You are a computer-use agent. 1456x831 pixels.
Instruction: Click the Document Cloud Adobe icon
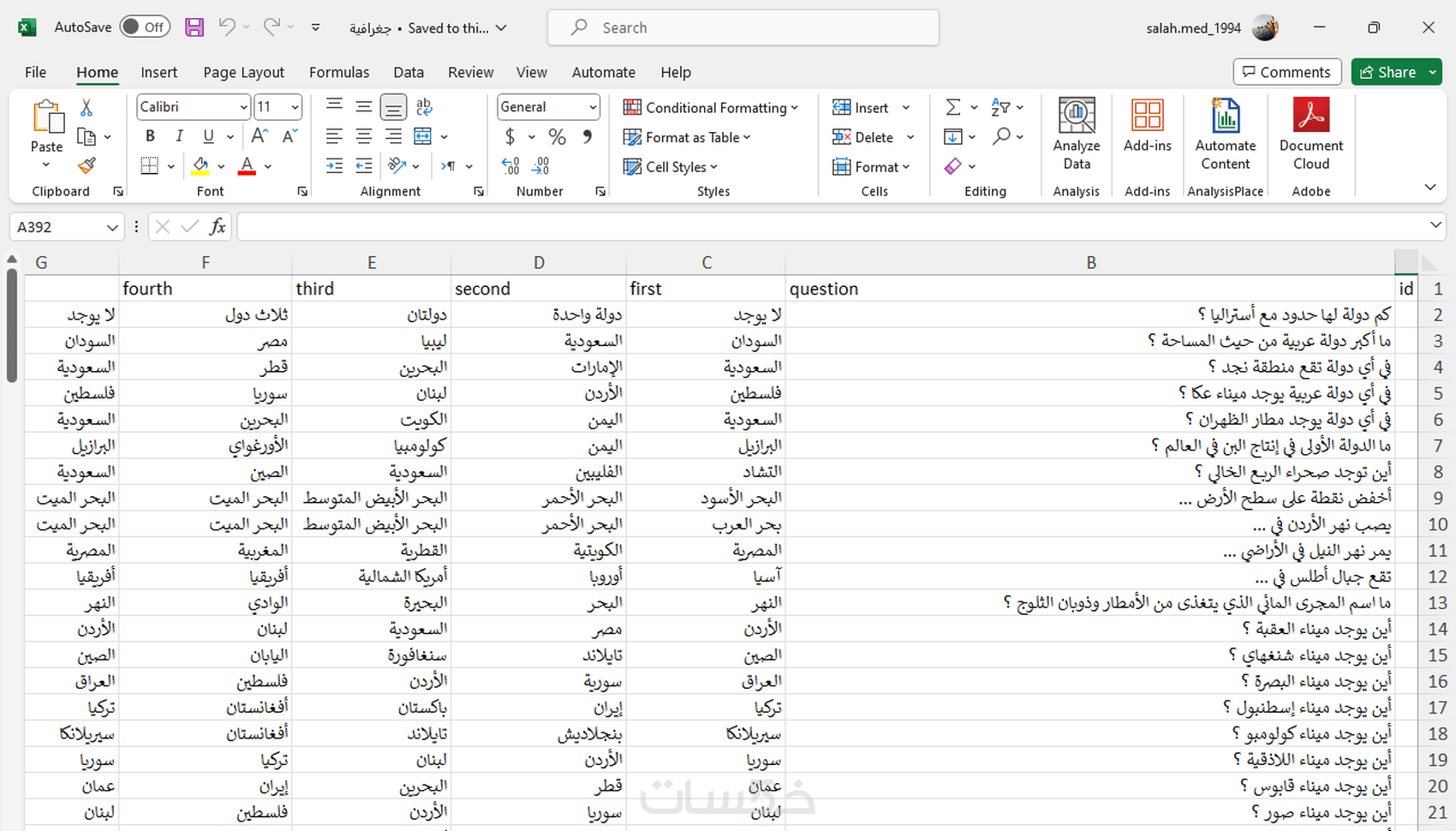point(1310,135)
